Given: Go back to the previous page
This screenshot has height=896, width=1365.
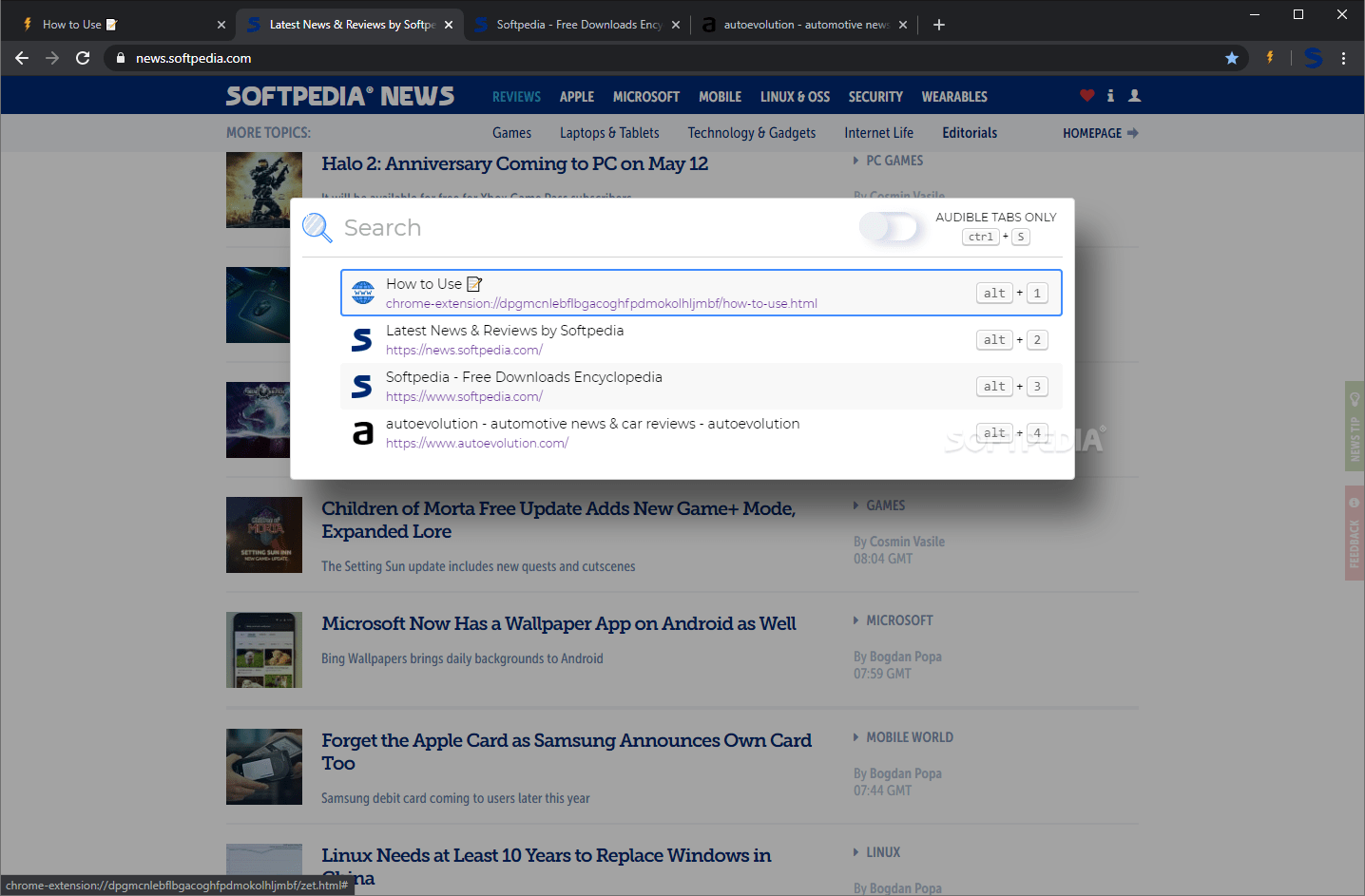Looking at the screenshot, I should 22,58.
